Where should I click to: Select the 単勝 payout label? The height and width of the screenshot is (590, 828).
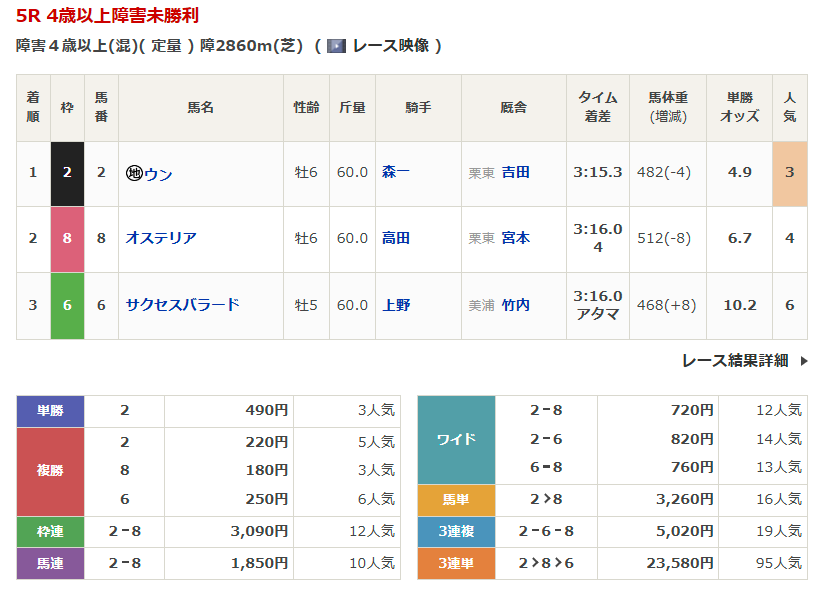click(x=50, y=410)
